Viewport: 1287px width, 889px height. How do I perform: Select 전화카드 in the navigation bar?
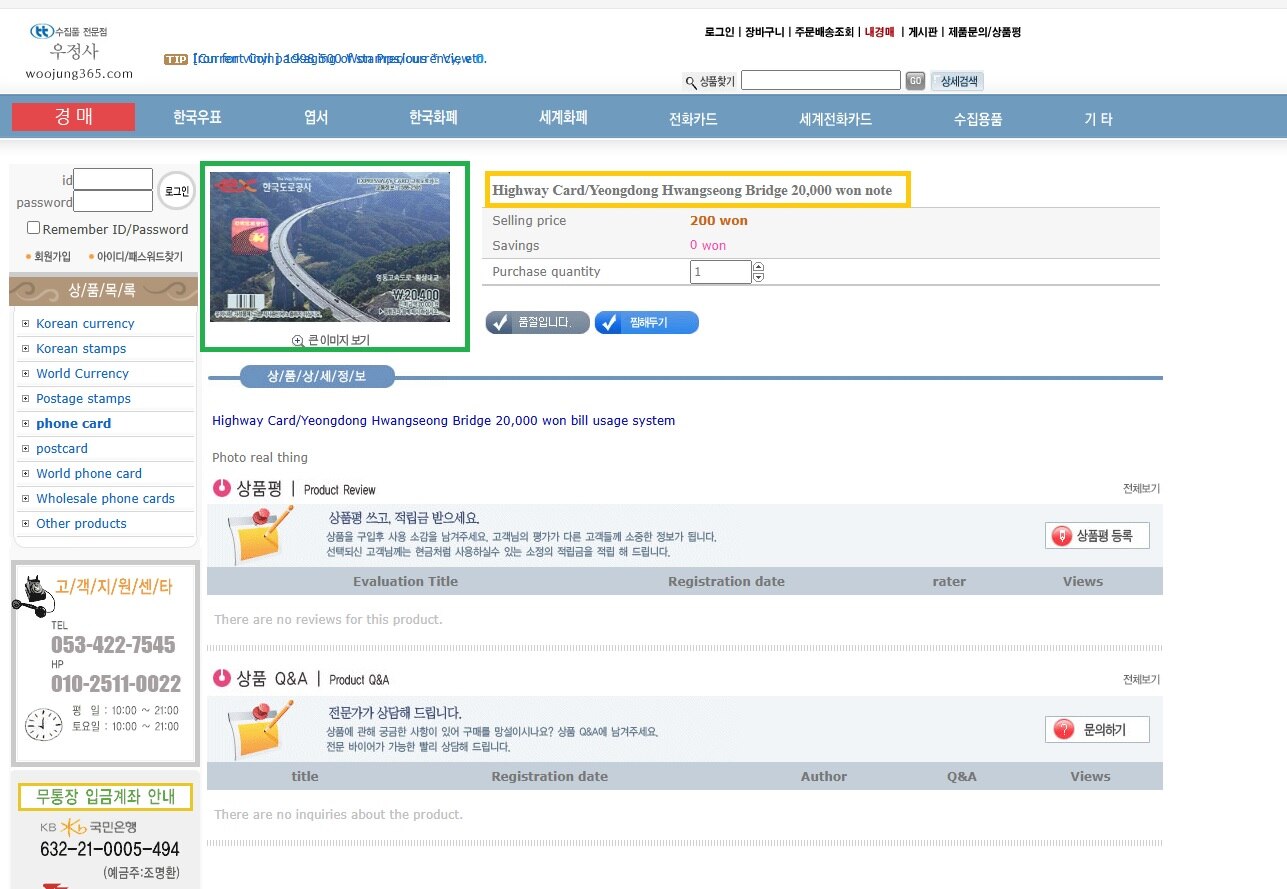[693, 119]
